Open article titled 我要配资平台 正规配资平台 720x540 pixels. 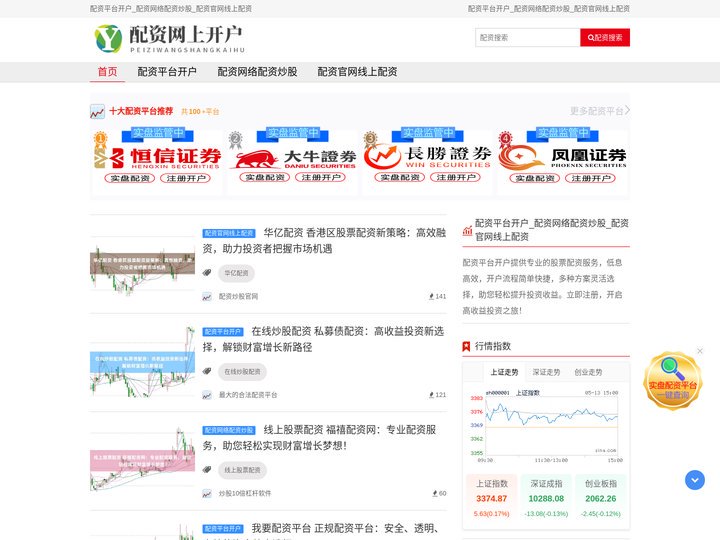click(x=344, y=529)
